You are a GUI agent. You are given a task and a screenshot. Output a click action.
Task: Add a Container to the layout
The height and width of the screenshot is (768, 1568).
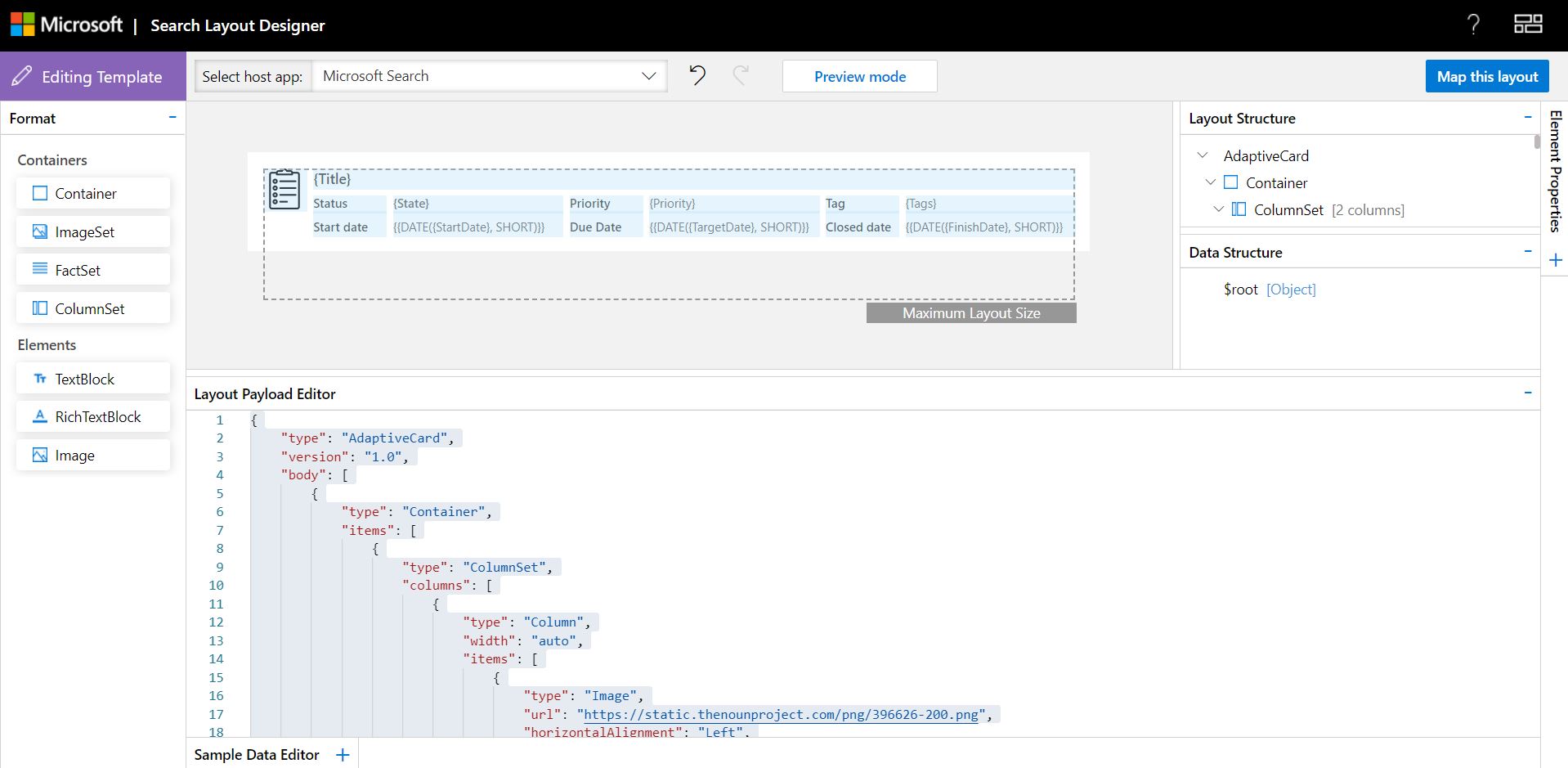coord(92,193)
